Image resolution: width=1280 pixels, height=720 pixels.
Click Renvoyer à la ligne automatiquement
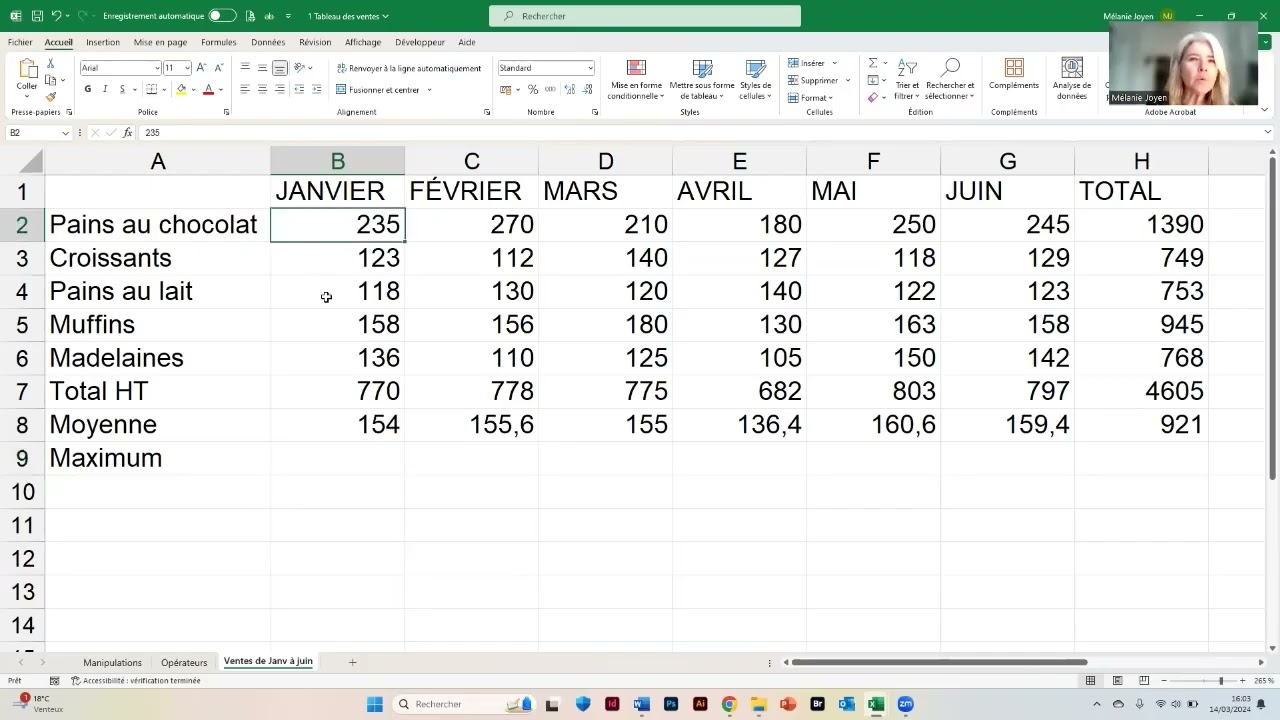coord(409,68)
